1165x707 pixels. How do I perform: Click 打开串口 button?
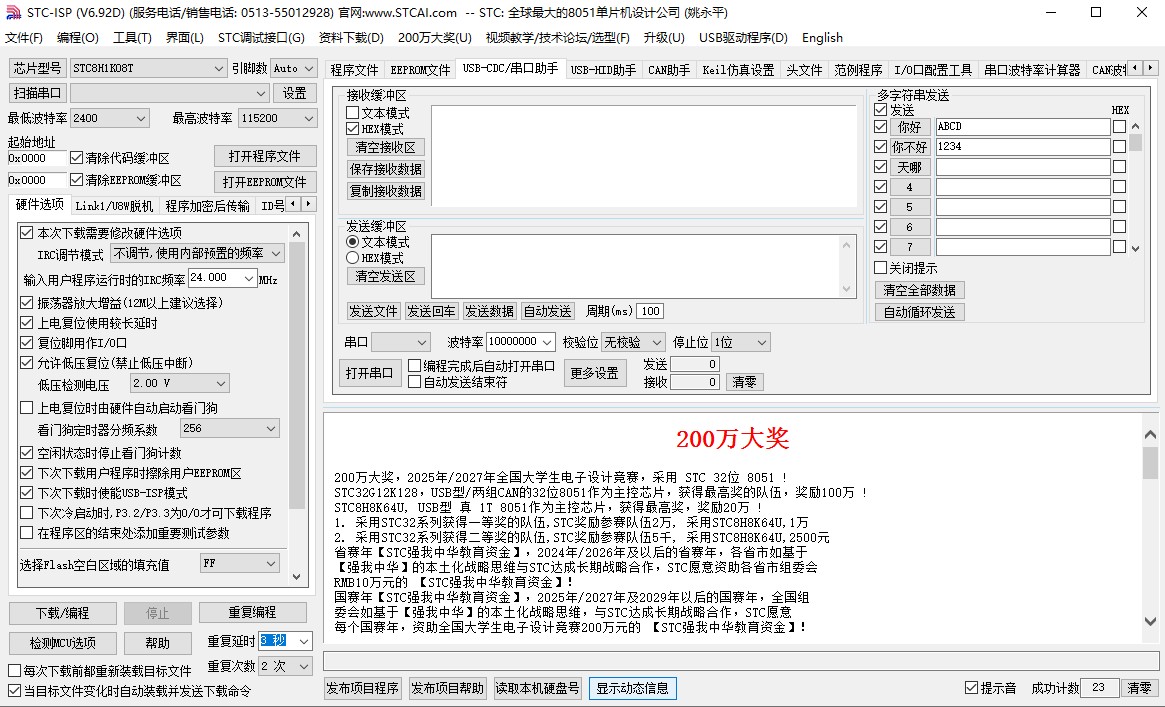(369, 373)
